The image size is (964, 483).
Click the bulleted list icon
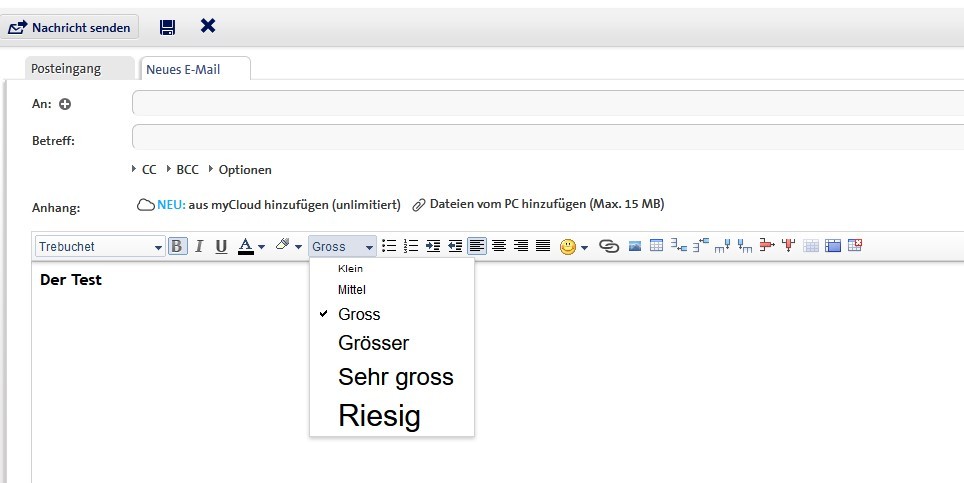(x=389, y=246)
